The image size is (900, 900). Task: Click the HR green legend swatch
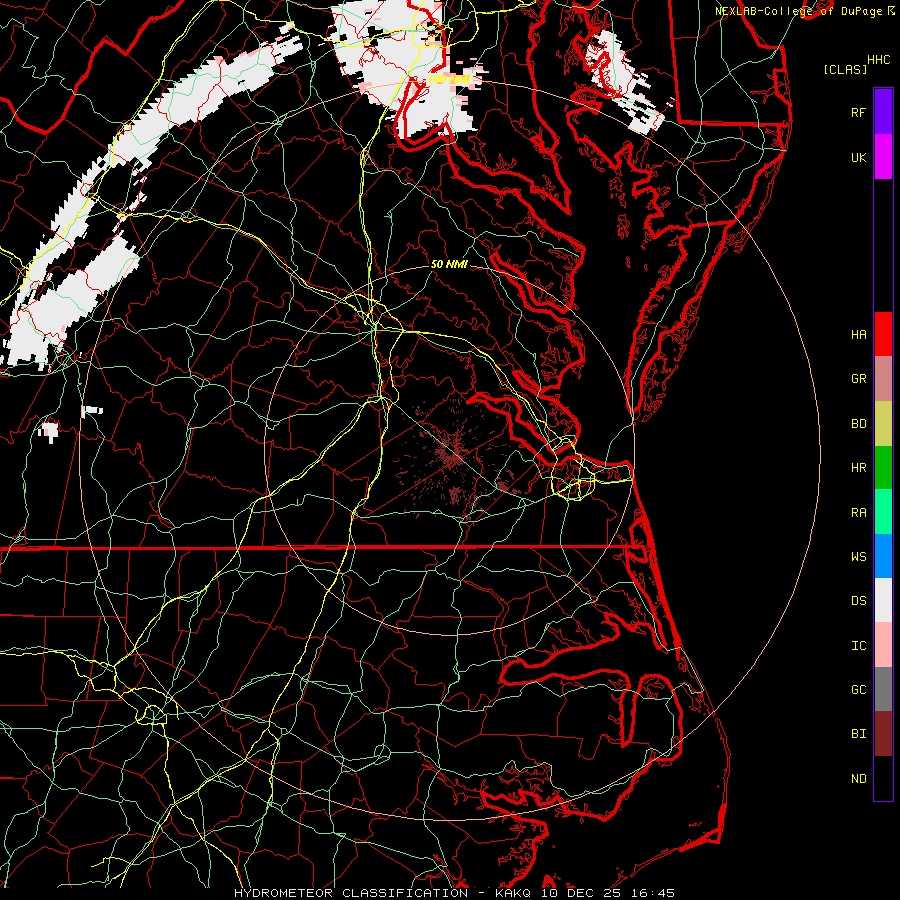click(x=883, y=468)
